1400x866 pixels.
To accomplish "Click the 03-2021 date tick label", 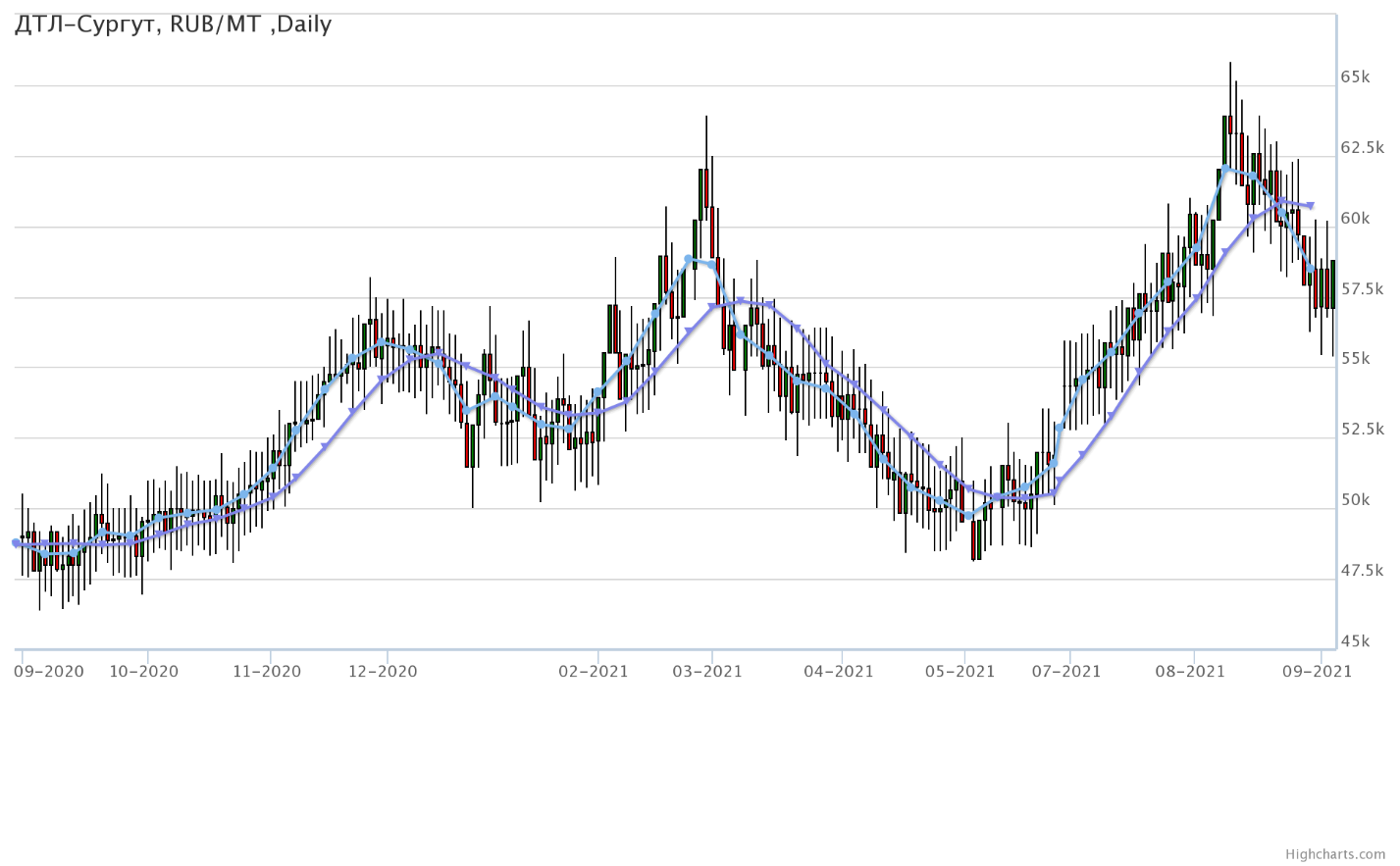I will [x=707, y=672].
